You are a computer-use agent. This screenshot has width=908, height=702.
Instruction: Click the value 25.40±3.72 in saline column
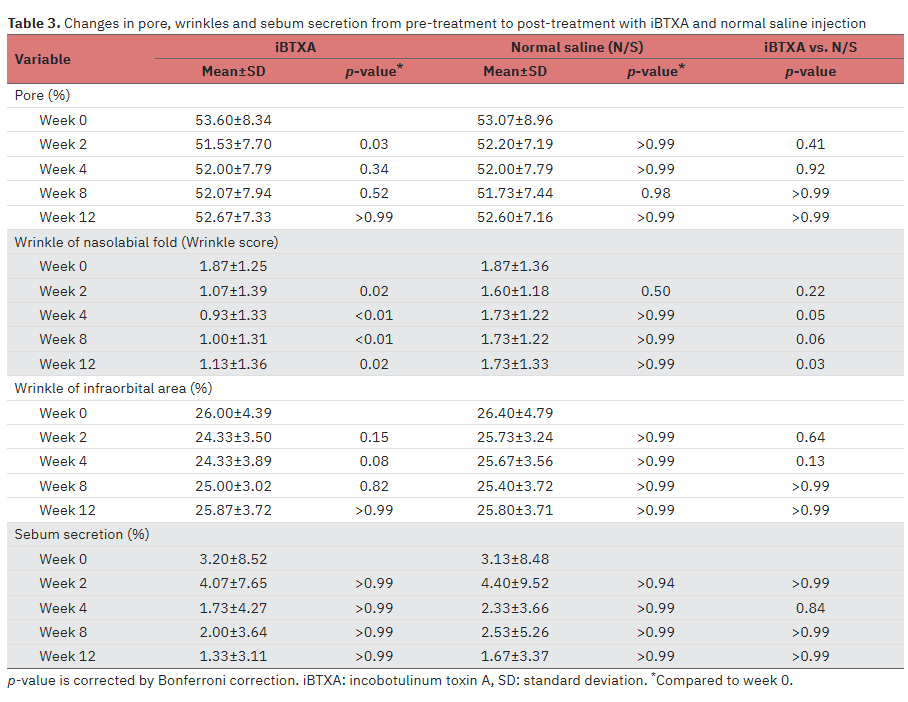(x=515, y=486)
